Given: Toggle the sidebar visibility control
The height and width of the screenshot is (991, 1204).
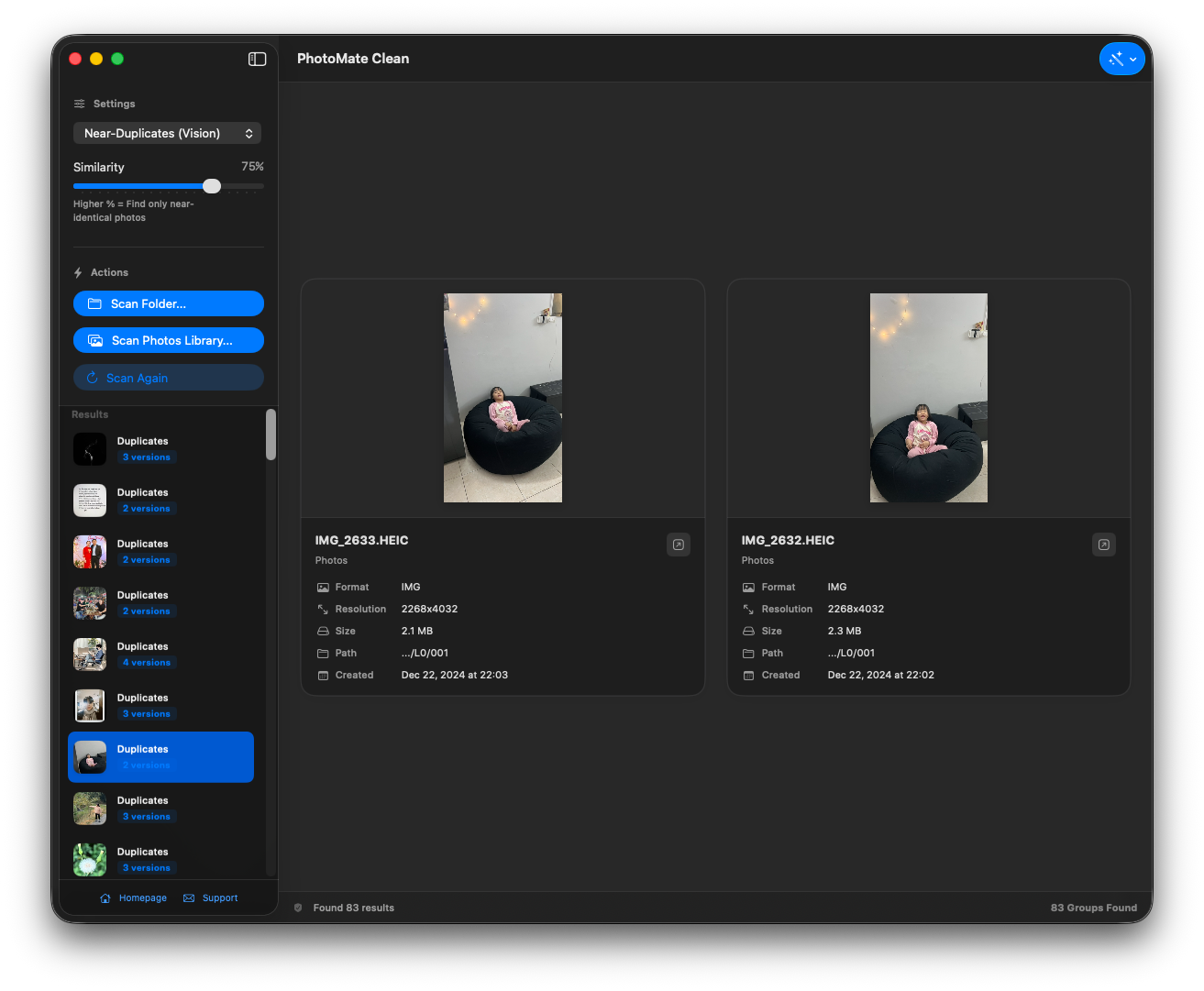Looking at the screenshot, I should pyautogui.click(x=257, y=59).
